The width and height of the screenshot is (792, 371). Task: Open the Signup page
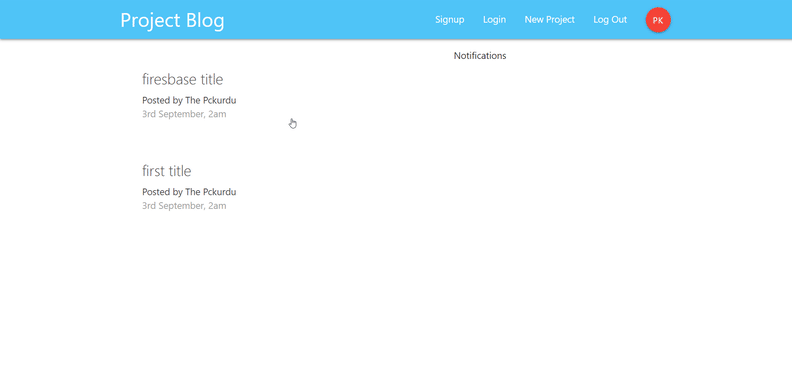(x=450, y=20)
